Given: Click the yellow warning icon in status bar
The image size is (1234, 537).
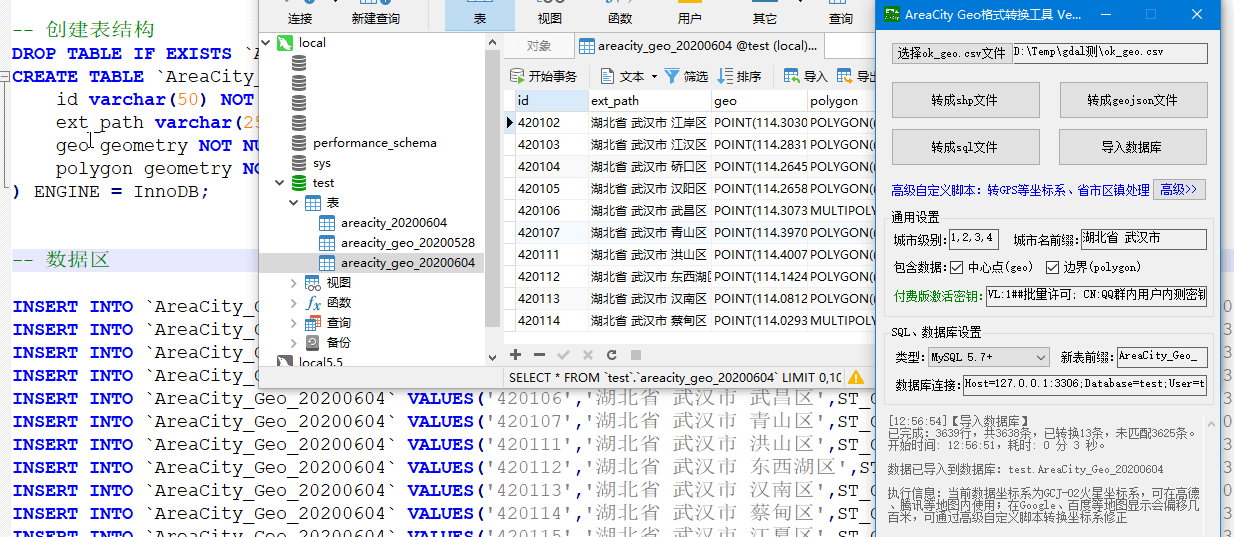Looking at the screenshot, I should pos(855,377).
